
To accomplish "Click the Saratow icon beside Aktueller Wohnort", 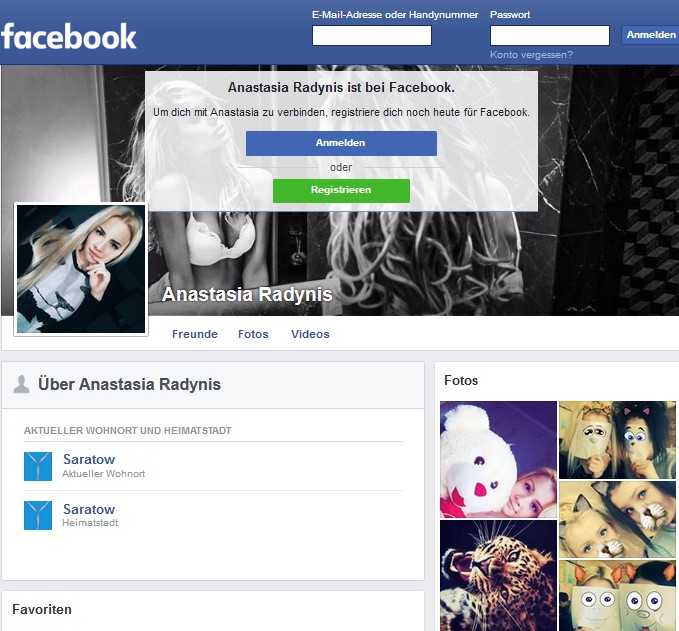I will pos(38,466).
